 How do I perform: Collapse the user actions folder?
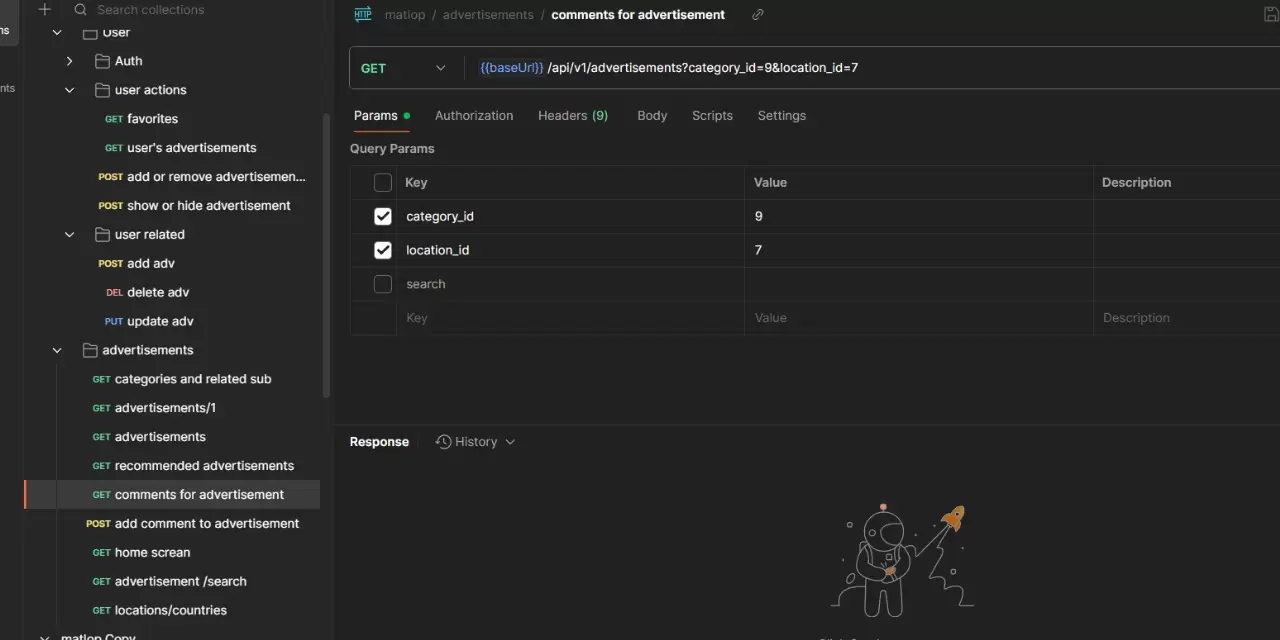pyautogui.click(x=69, y=90)
